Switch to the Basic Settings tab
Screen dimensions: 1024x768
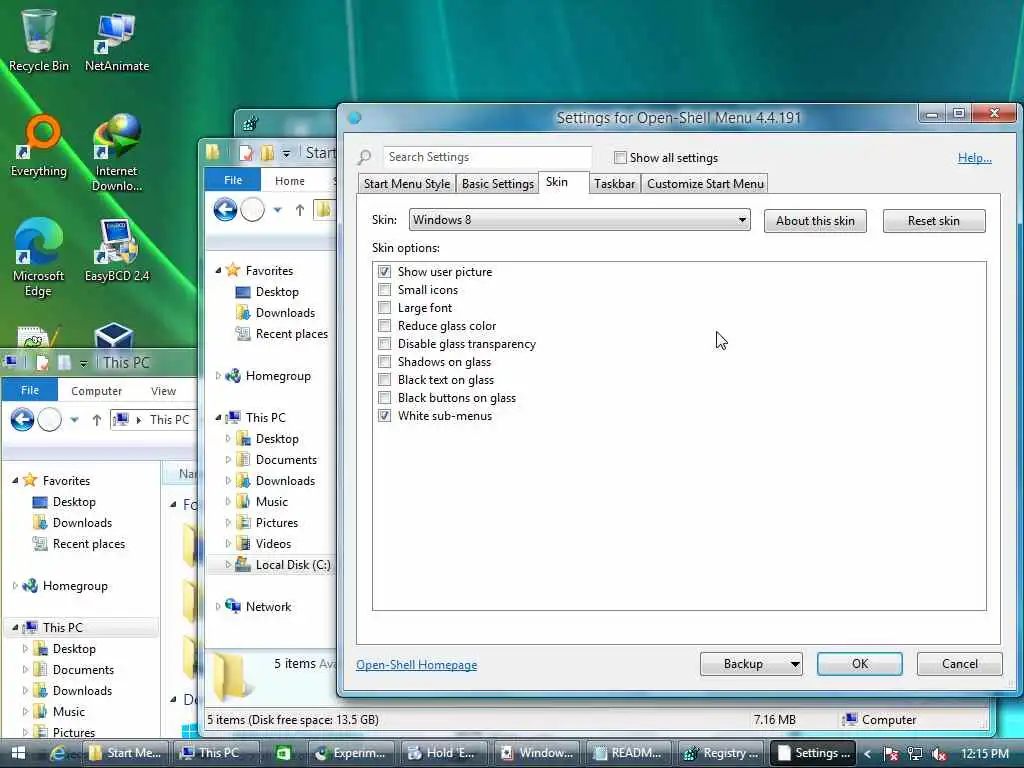498,184
